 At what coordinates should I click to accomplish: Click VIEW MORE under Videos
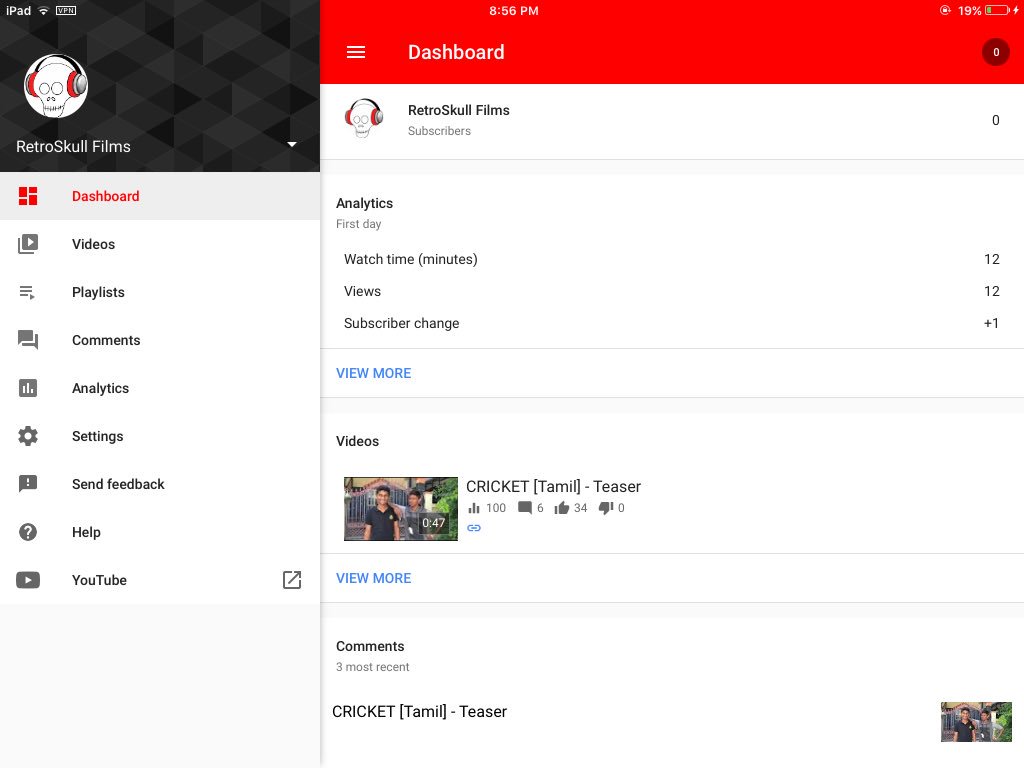[374, 578]
